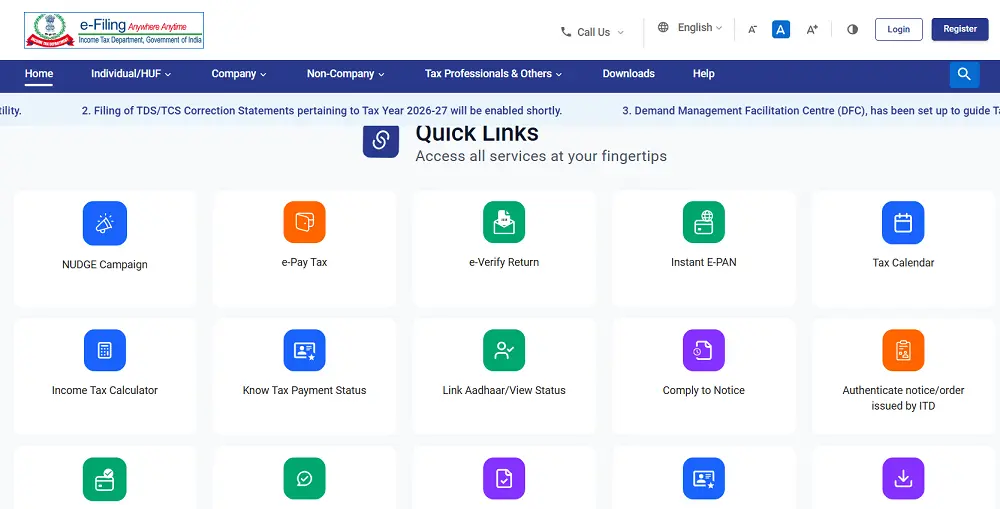This screenshot has width=1000, height=509.
Task: Expand the Call Us dropdown
Action: coord(592,32)
